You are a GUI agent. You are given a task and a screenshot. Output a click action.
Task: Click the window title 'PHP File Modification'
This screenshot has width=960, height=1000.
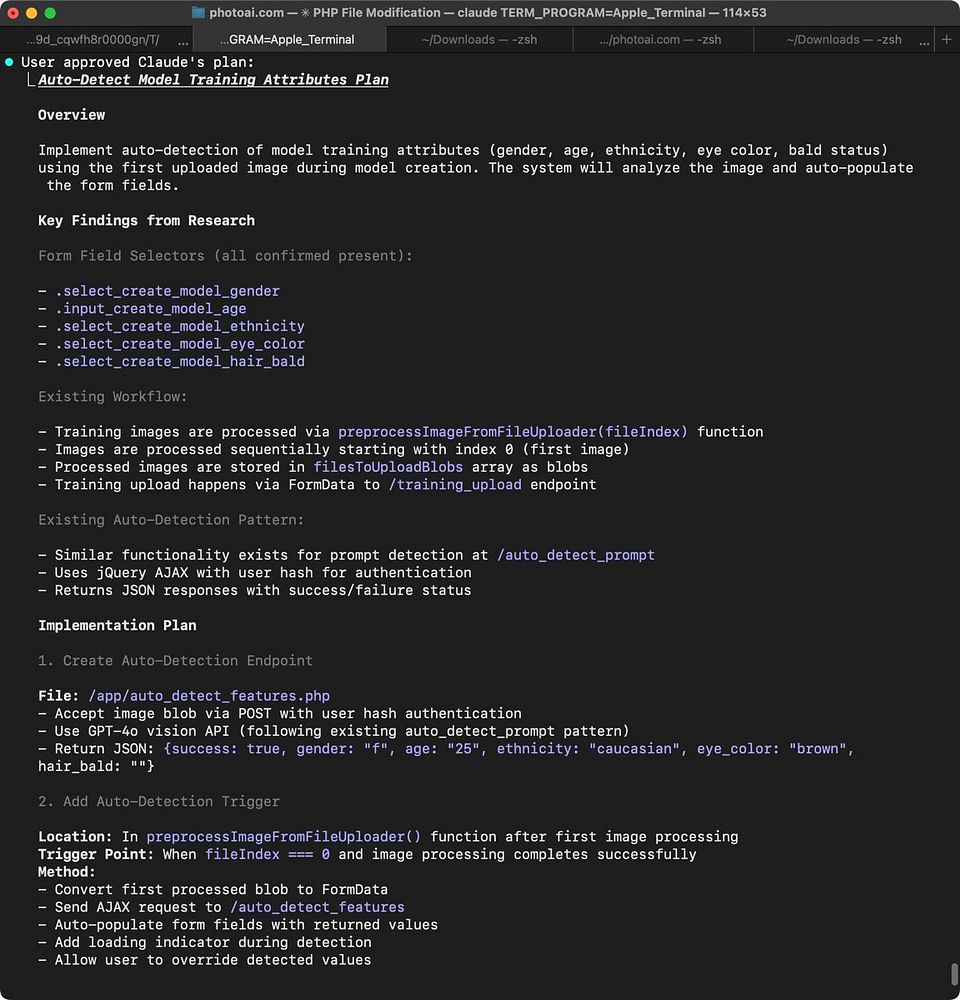click(376, 13)
